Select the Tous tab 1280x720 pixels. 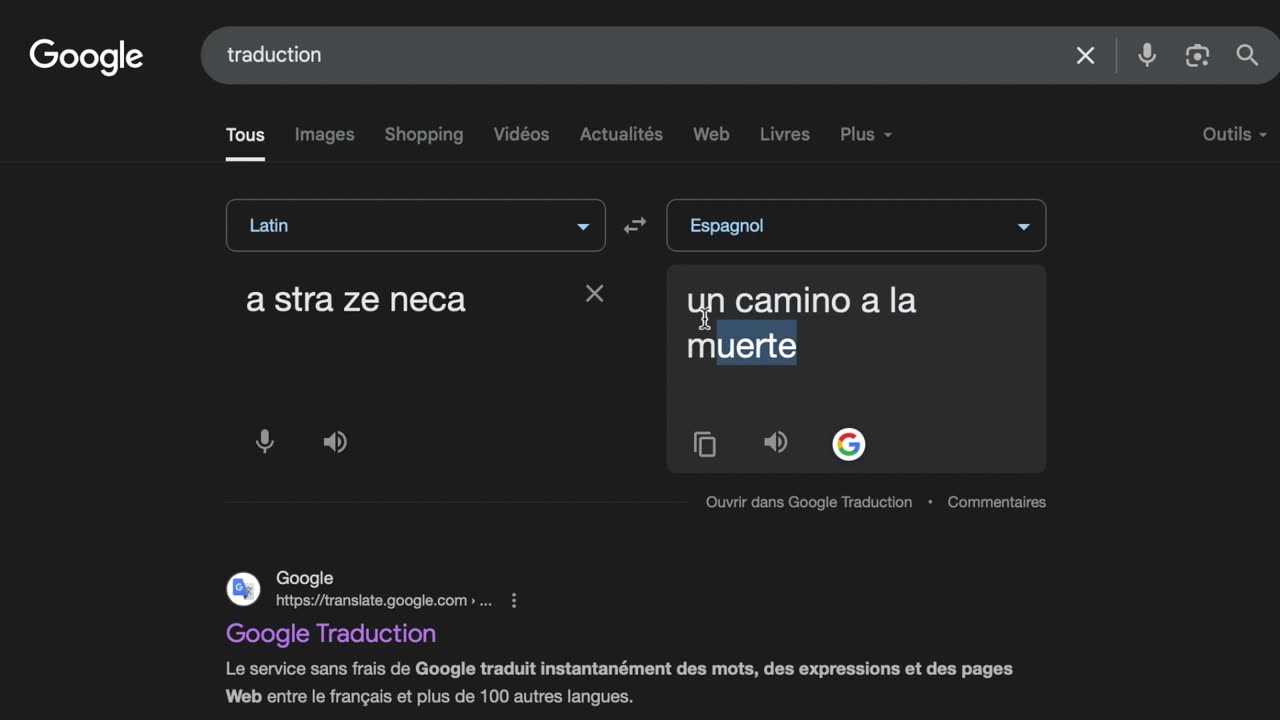(245, 134)
